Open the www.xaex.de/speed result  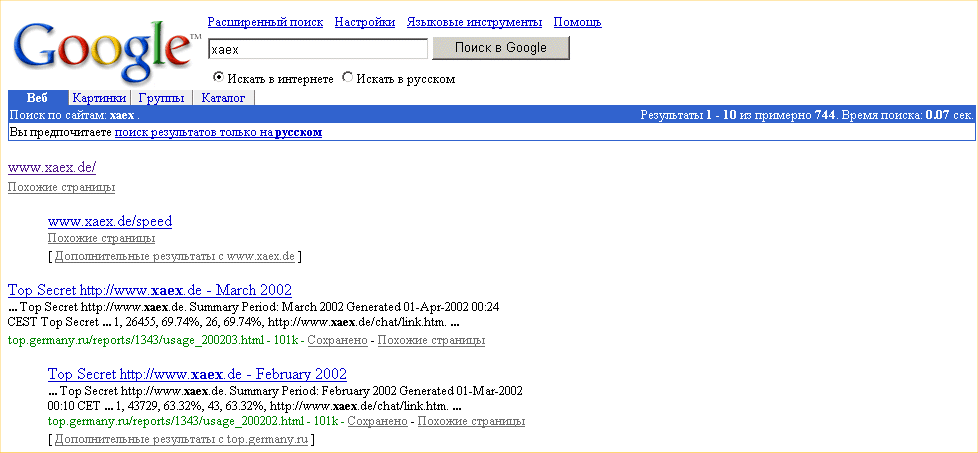click(110, 222)
